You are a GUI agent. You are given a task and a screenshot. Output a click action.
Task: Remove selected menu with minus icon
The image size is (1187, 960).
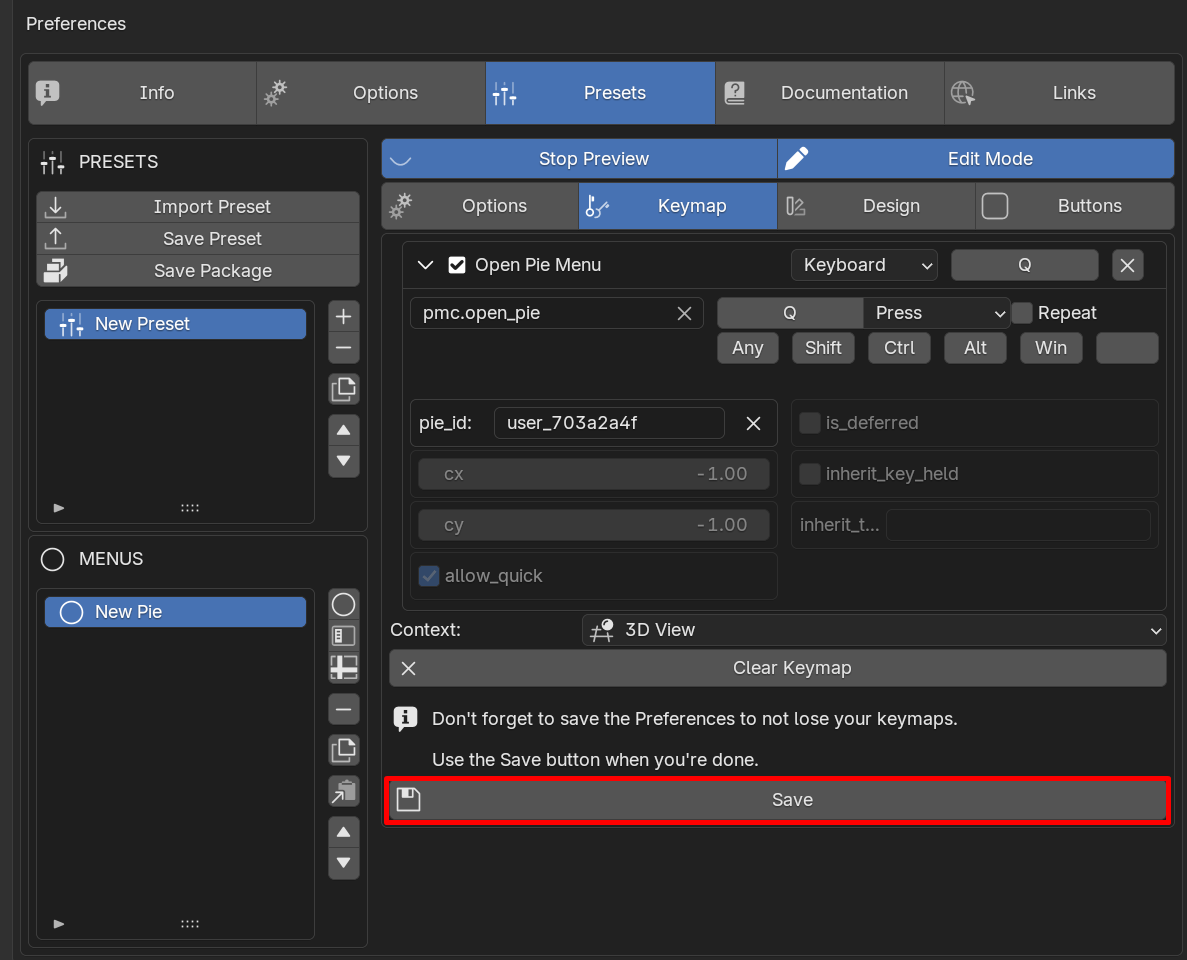click(343, 709)
